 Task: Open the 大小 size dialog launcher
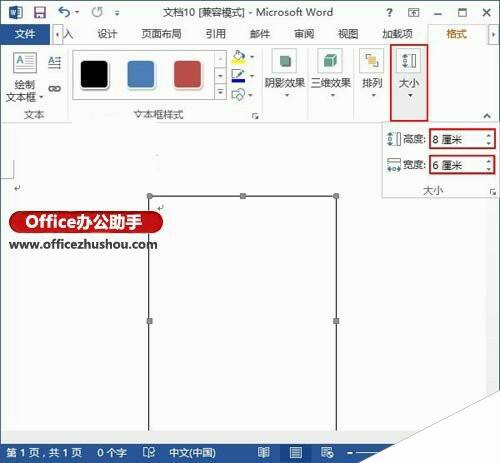(x=493, y=192)
